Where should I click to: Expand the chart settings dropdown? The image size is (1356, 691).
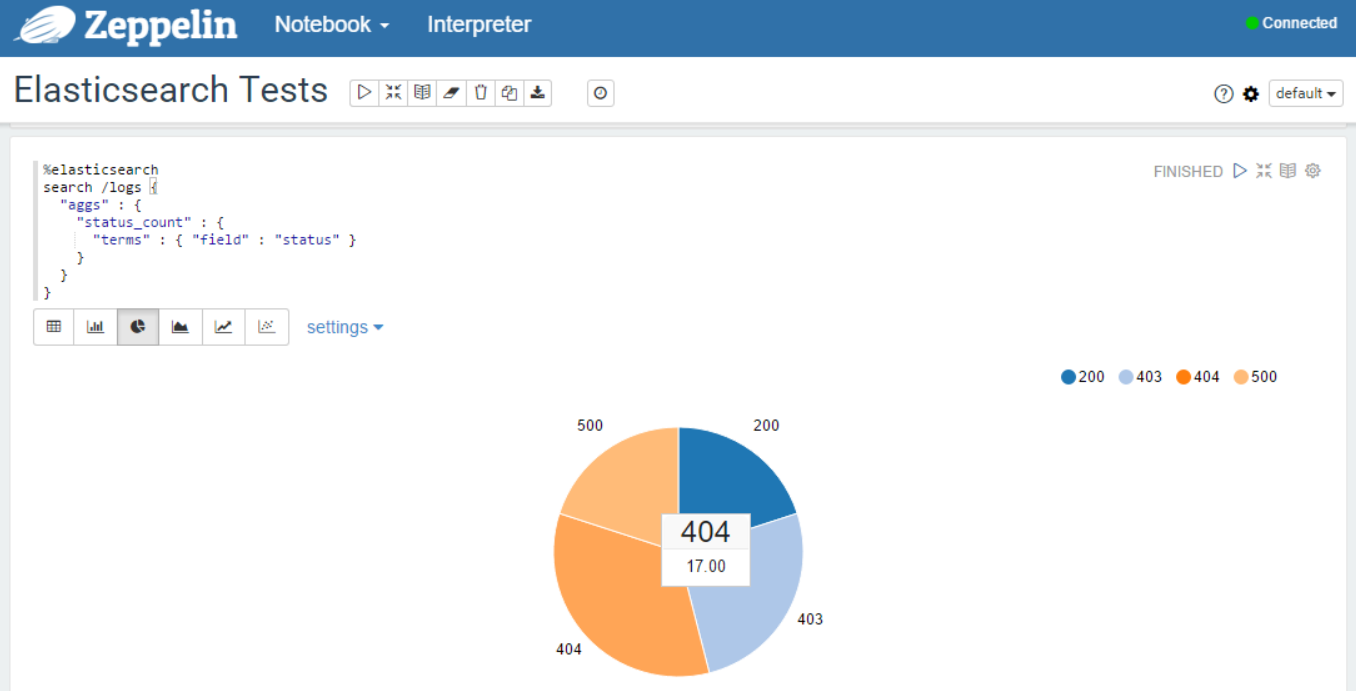click(345, 328)
